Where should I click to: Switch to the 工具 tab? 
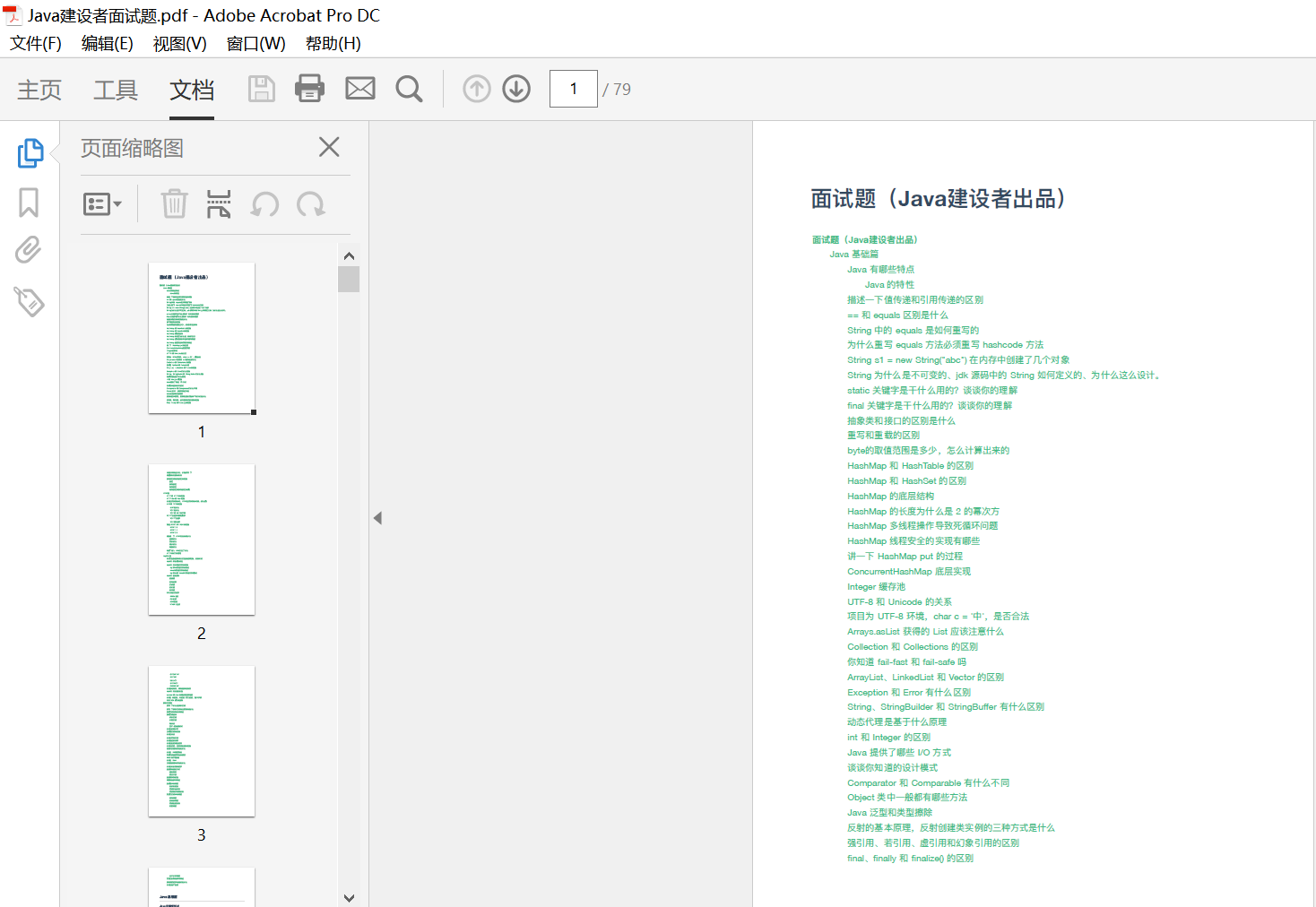pyautogui.click(x=116, y=90)
